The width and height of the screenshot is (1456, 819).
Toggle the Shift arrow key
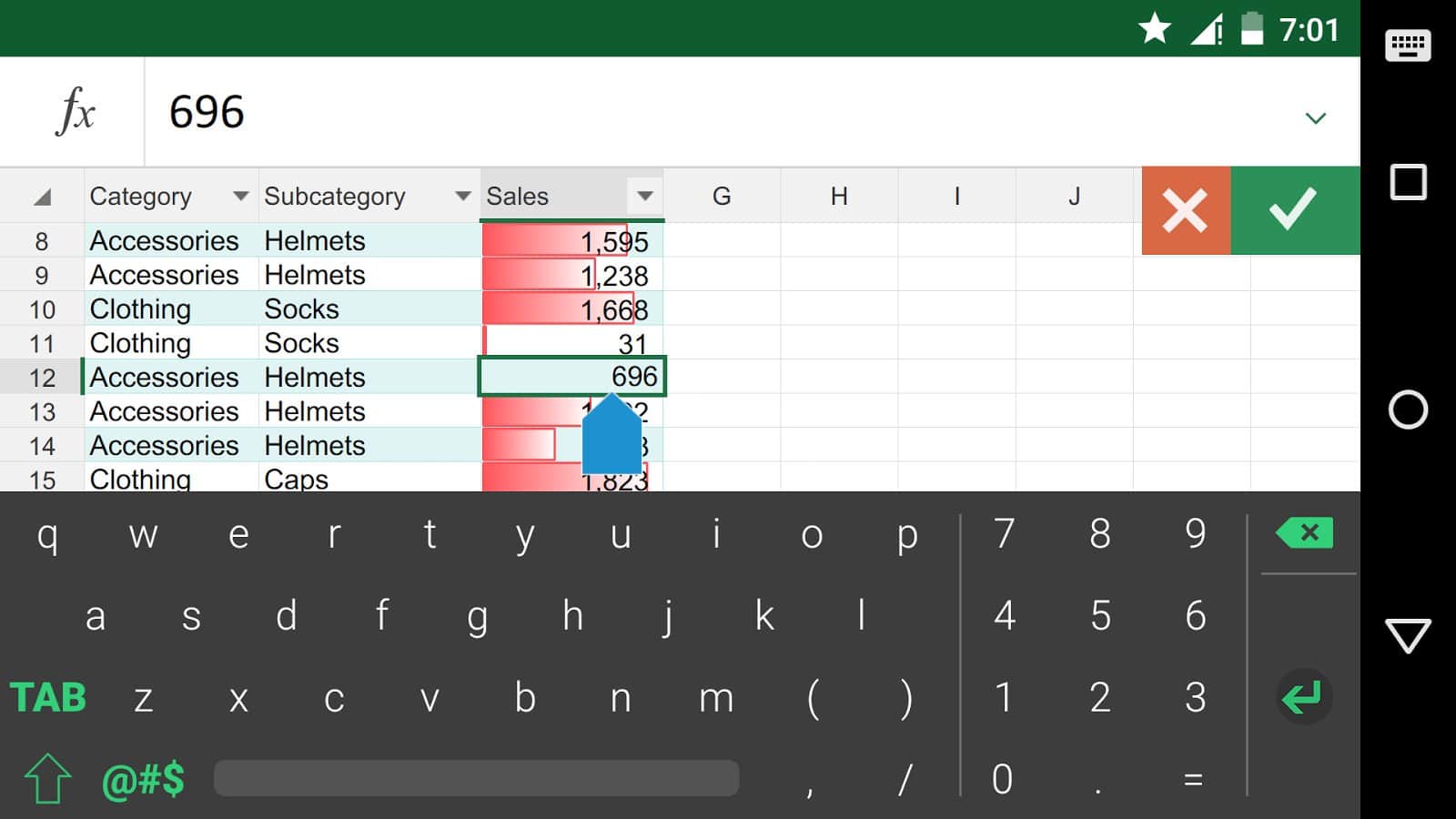coord(47,779)
